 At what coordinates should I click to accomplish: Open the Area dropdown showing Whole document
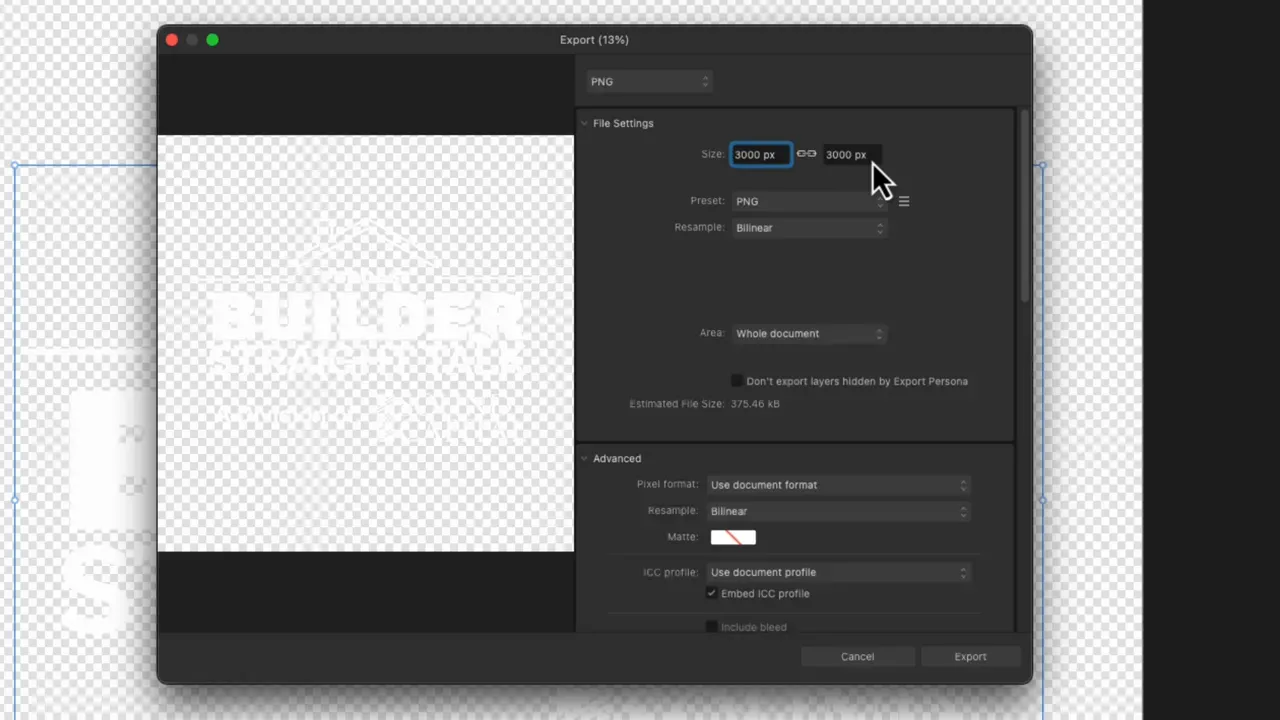pos(808,333)
